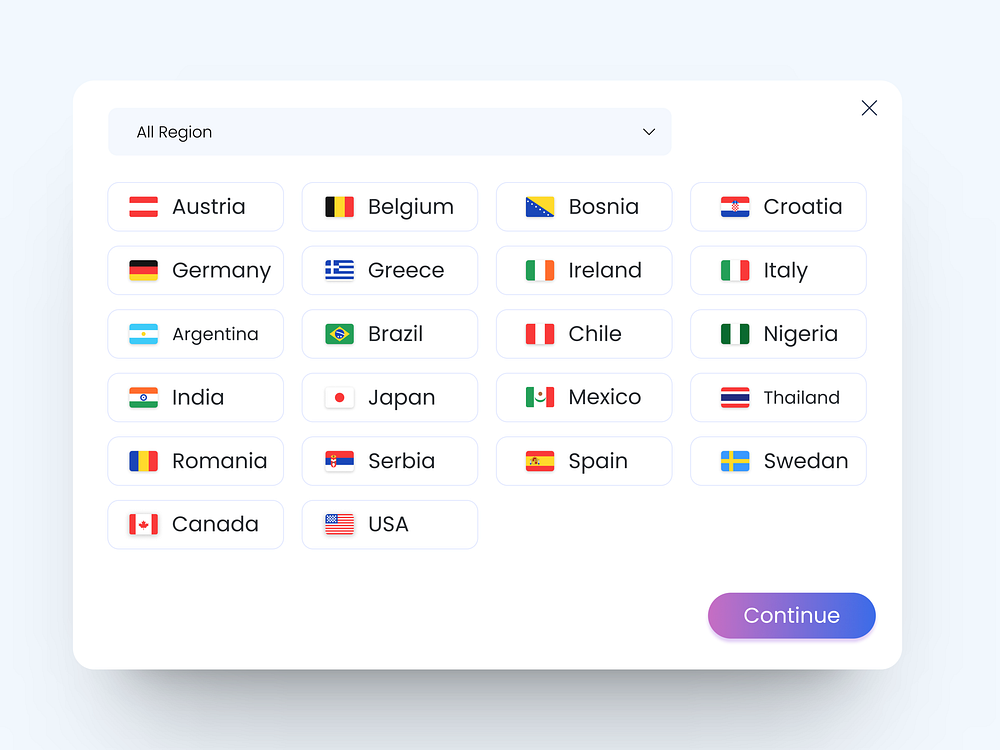
Task: Click the dropdown chevron arrow
Action: coord(648,132)
